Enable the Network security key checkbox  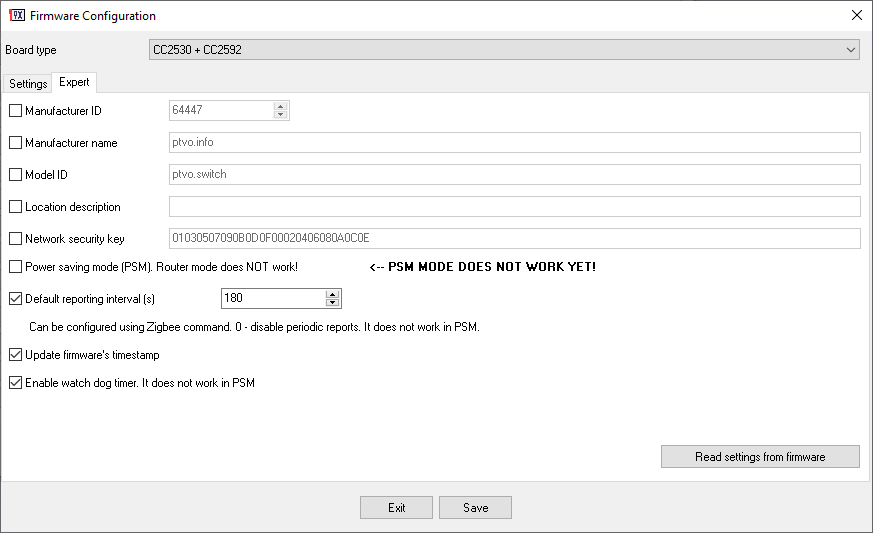point(16,238)
